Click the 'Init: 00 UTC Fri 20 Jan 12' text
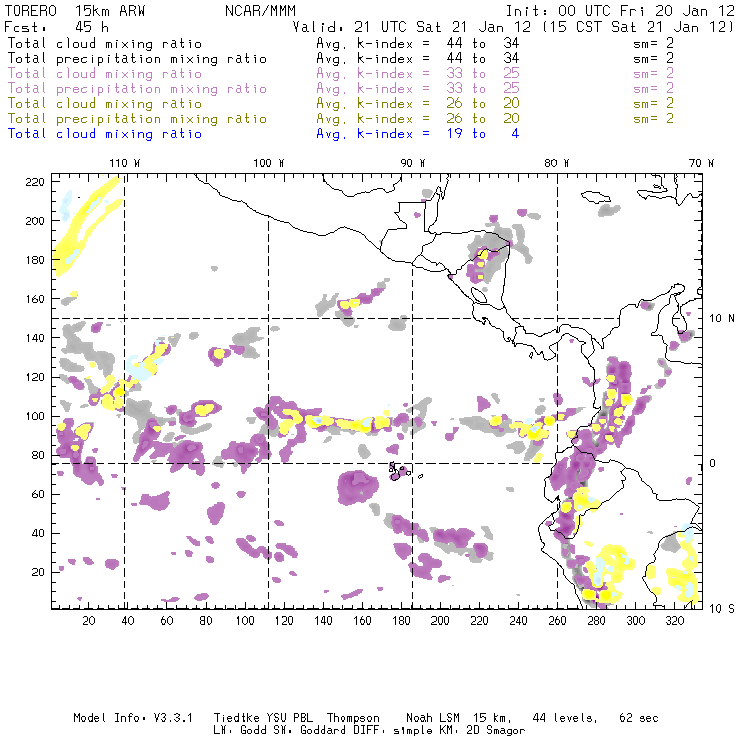Screen dimensions: 740x740 coord(620,11)
